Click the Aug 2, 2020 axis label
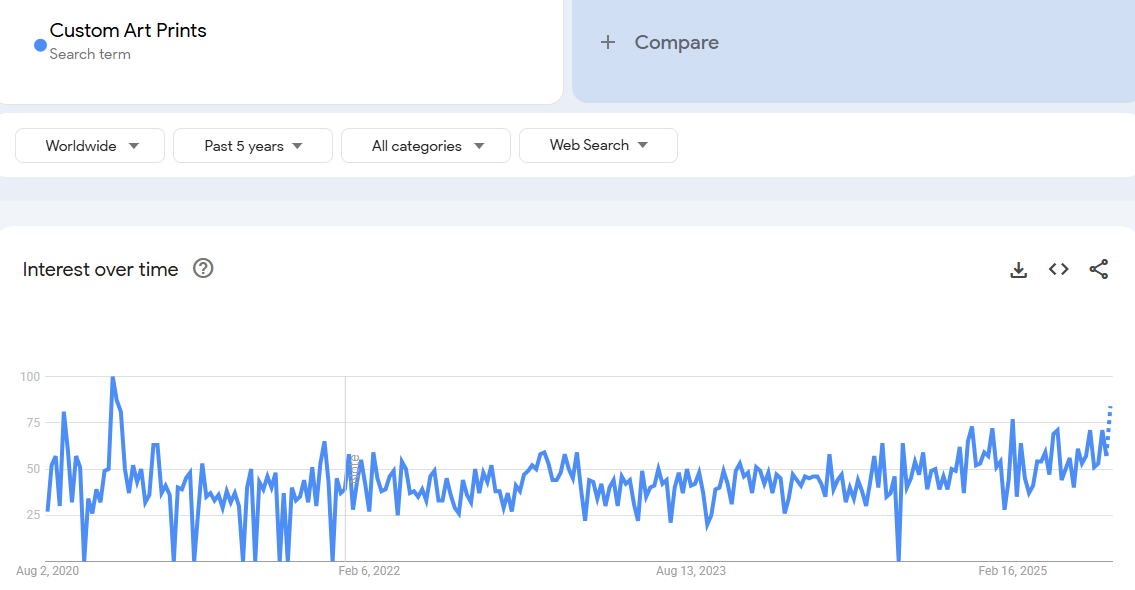 [x=47, y=571]
